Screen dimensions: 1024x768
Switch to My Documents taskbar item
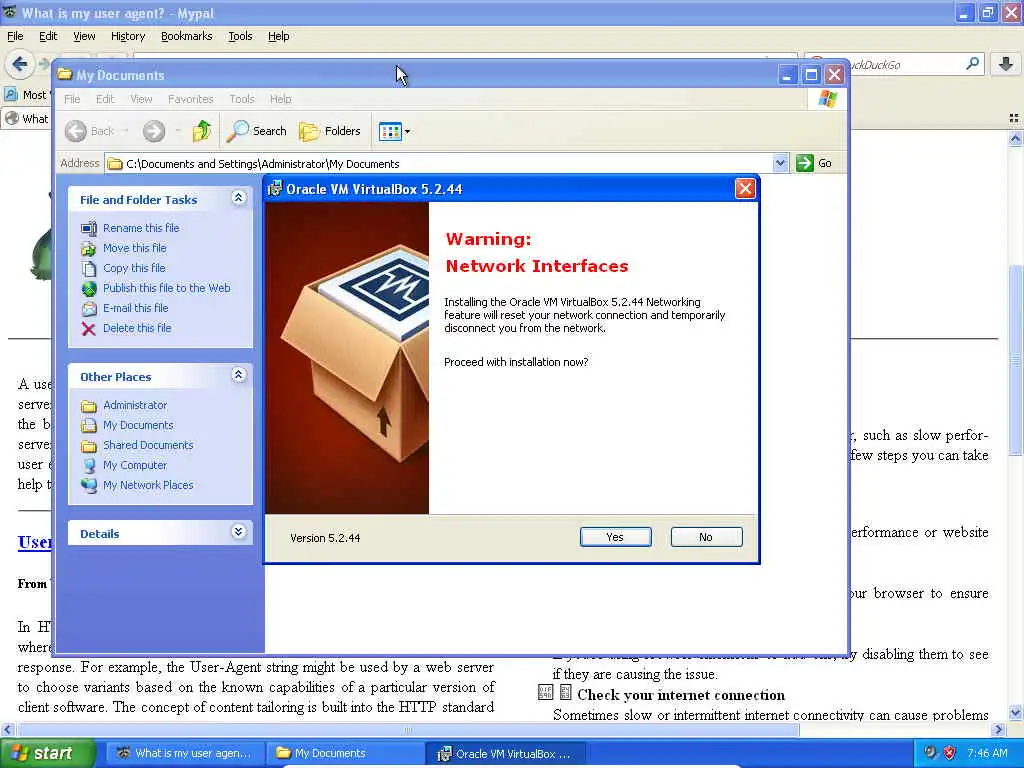[x=345, y=754]
